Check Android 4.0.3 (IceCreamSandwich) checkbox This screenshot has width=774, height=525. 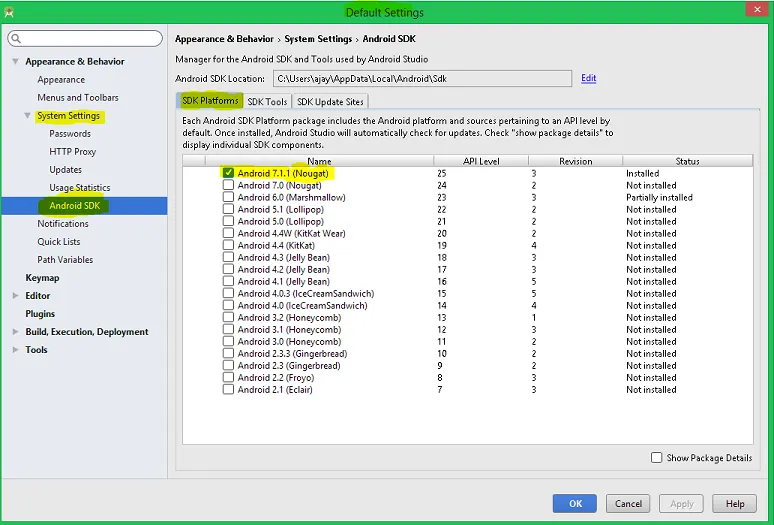[x=228, y=293]
